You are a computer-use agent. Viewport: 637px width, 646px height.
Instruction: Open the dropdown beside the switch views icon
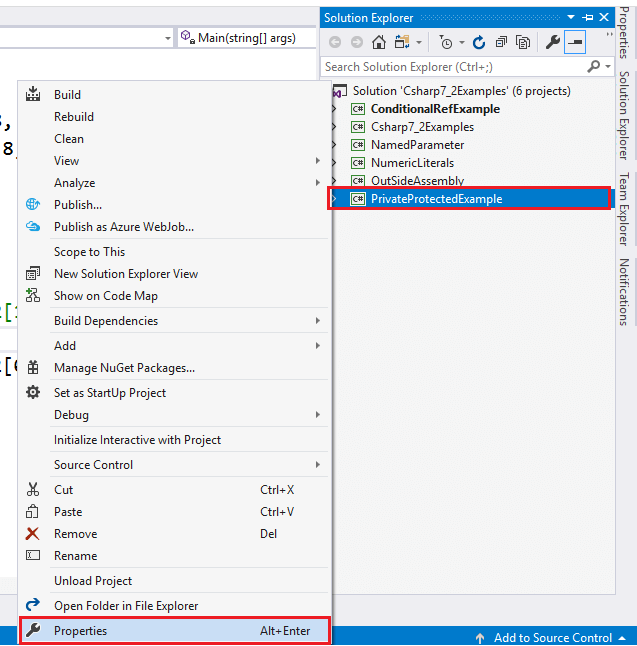[419, 42]
